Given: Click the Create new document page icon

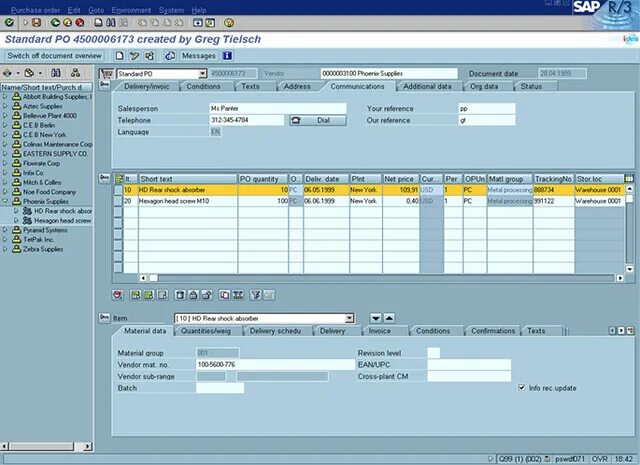Looking at the screenshot, I should tap(119, 56).
